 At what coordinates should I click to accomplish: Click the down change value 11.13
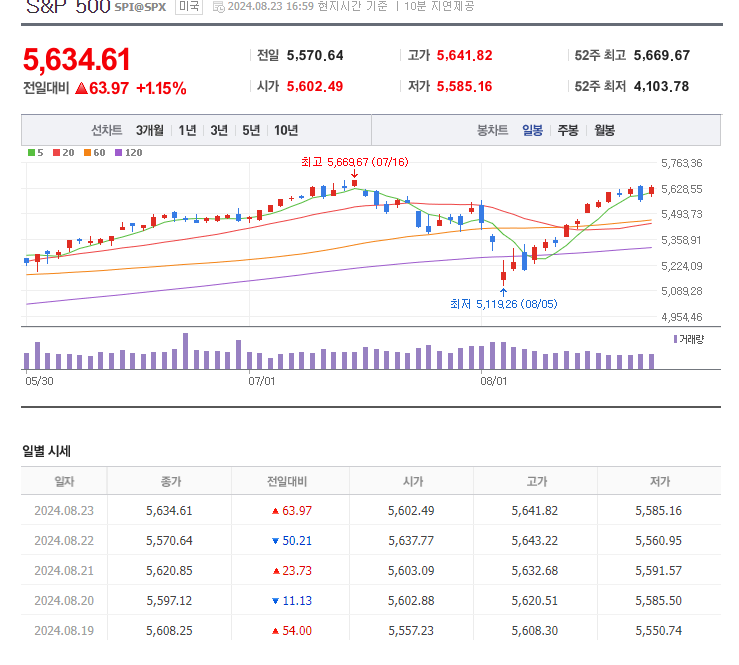point(297,601)
